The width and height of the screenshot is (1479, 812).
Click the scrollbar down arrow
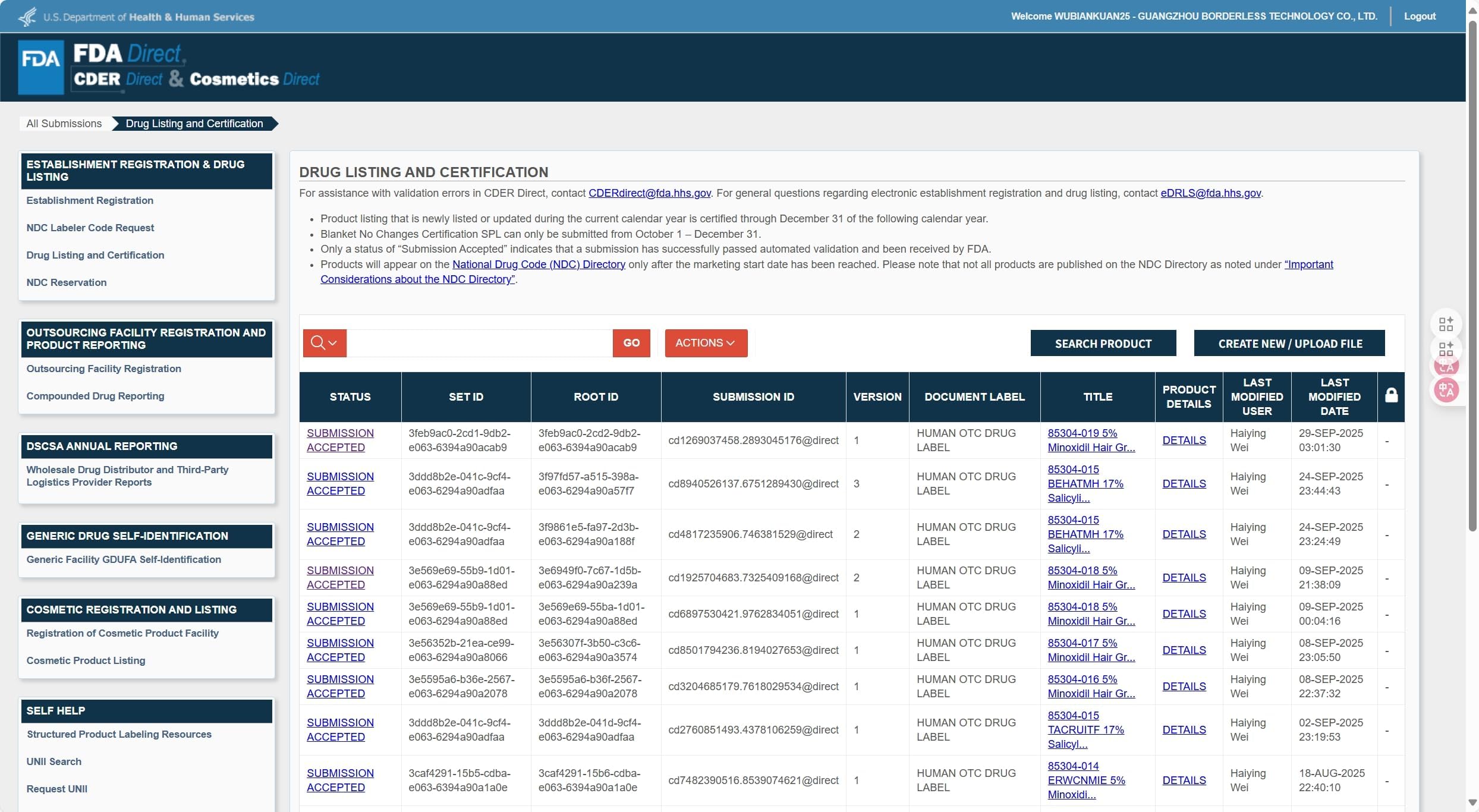coord(1472,802)
